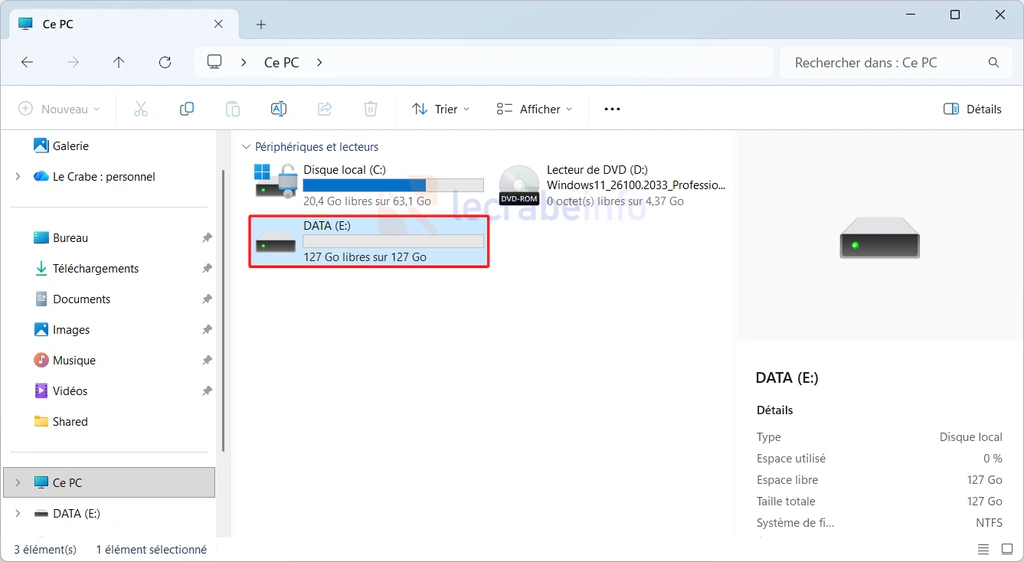Click the Refresh arrow button
This screenshot has width=1024, height=562.
(165, 62)
